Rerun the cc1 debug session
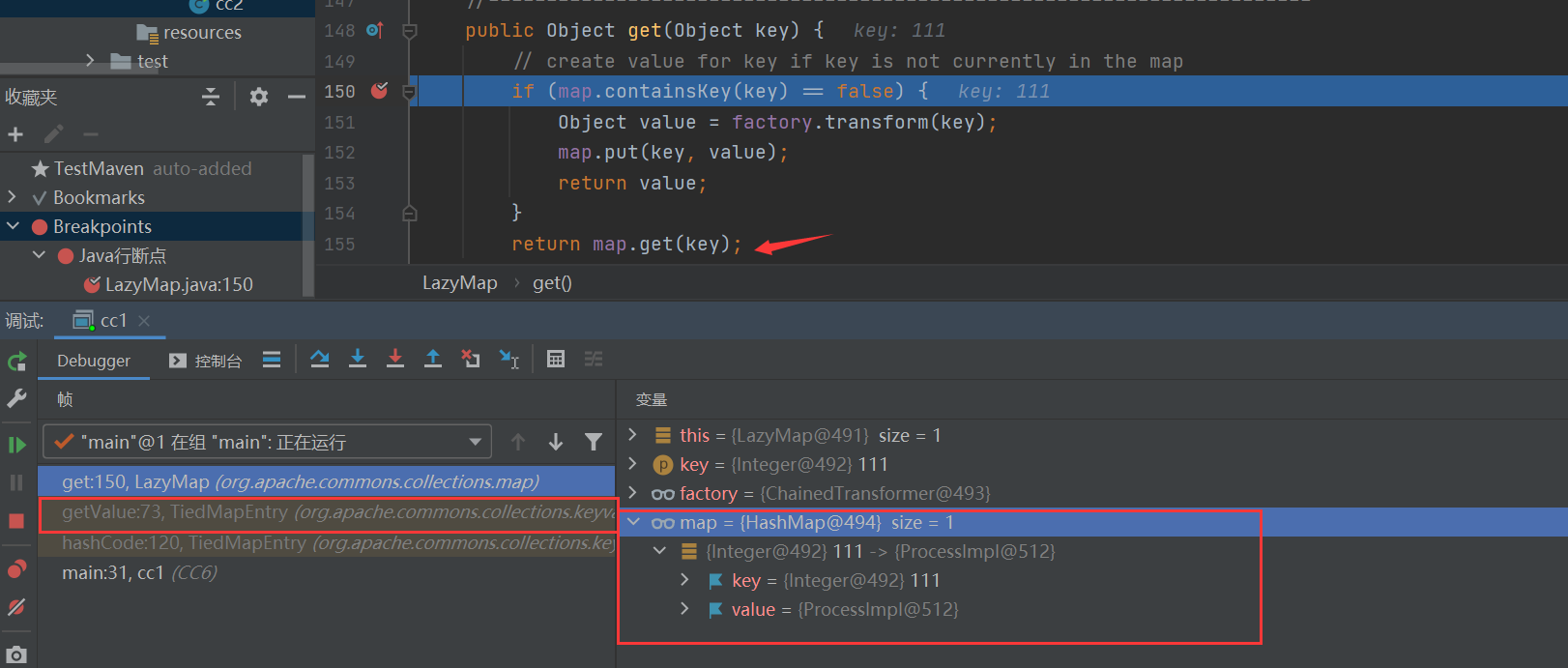1568x668 pixels. (x=16, y=362)
